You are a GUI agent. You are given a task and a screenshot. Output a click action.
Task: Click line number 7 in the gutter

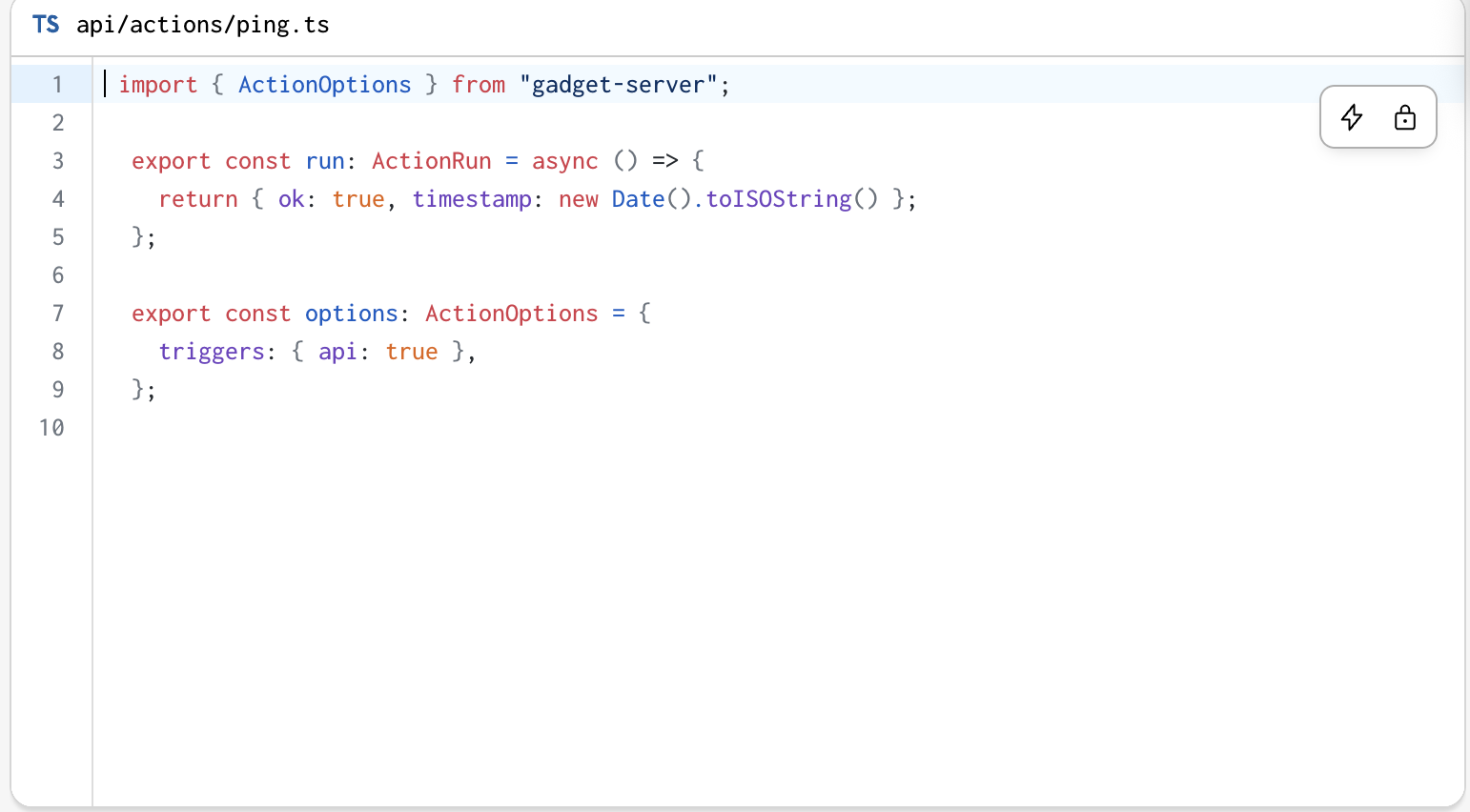coord(58,313)
